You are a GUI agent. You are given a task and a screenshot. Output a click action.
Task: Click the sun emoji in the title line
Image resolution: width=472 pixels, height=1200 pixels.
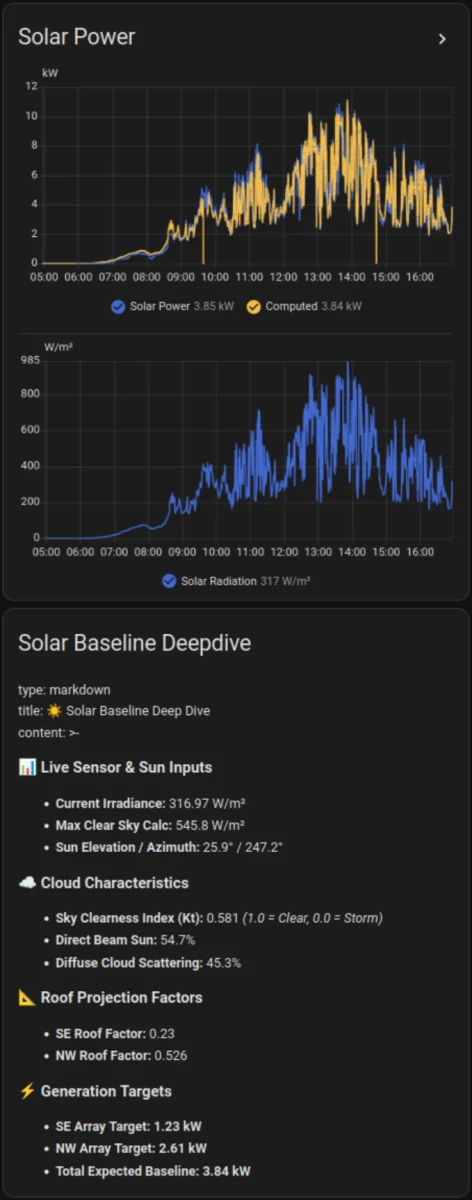(54, 711)
